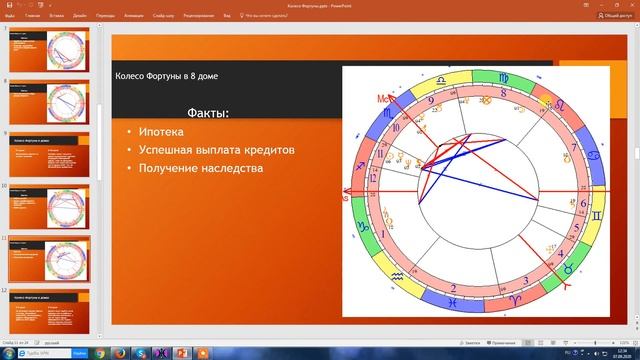The image size is (640, 360).
Task: Undo the last action
Action: click(x=19, y=5)
